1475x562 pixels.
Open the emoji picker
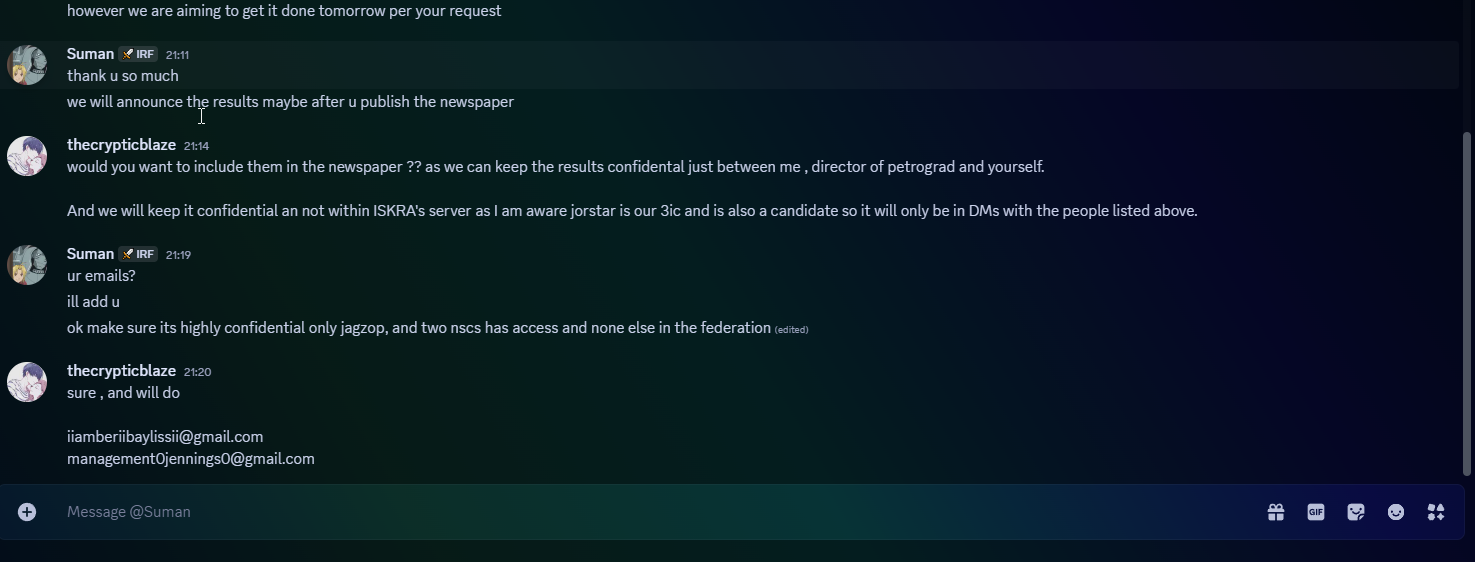click(1396, 512)
